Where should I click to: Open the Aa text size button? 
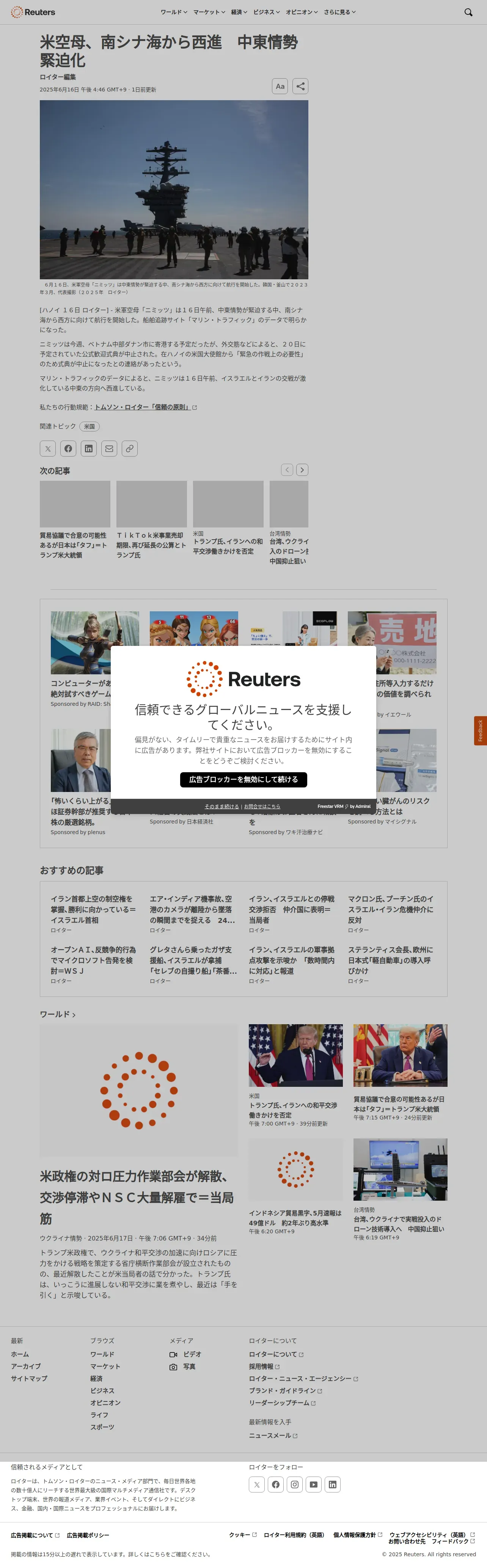[x=280, y=87]
